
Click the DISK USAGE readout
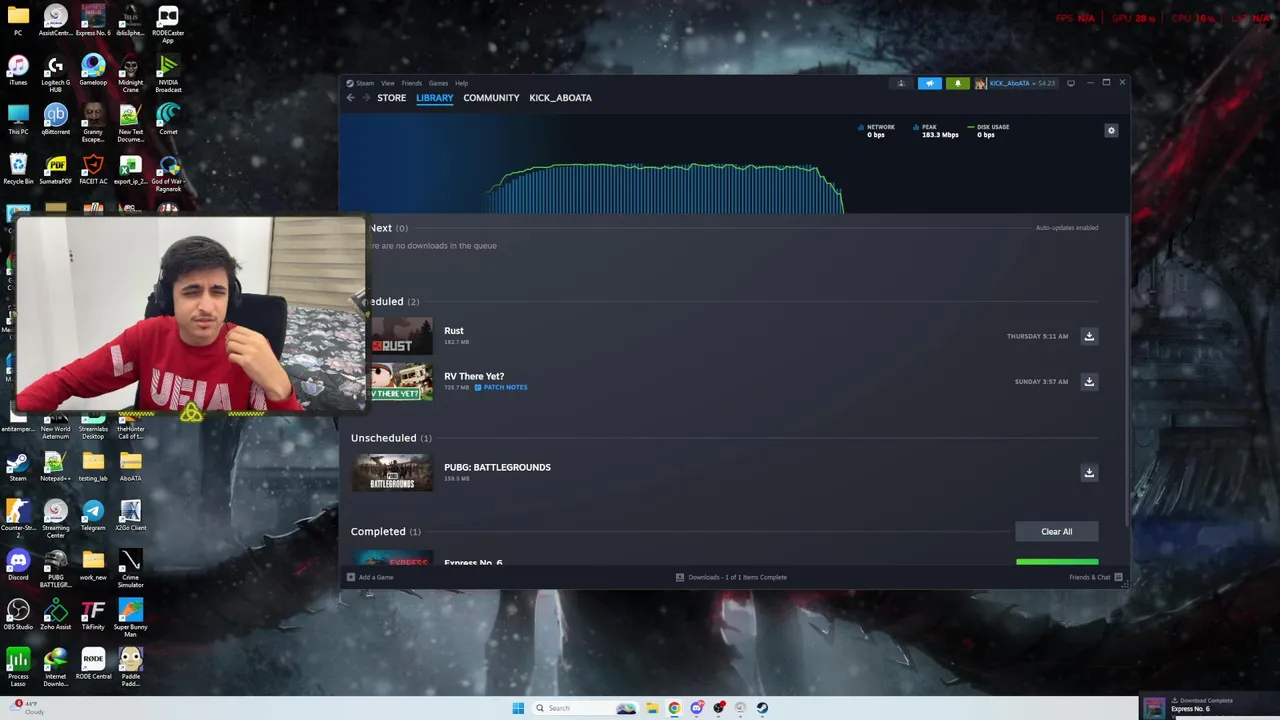pyautogui.click(x=988, y=131)
